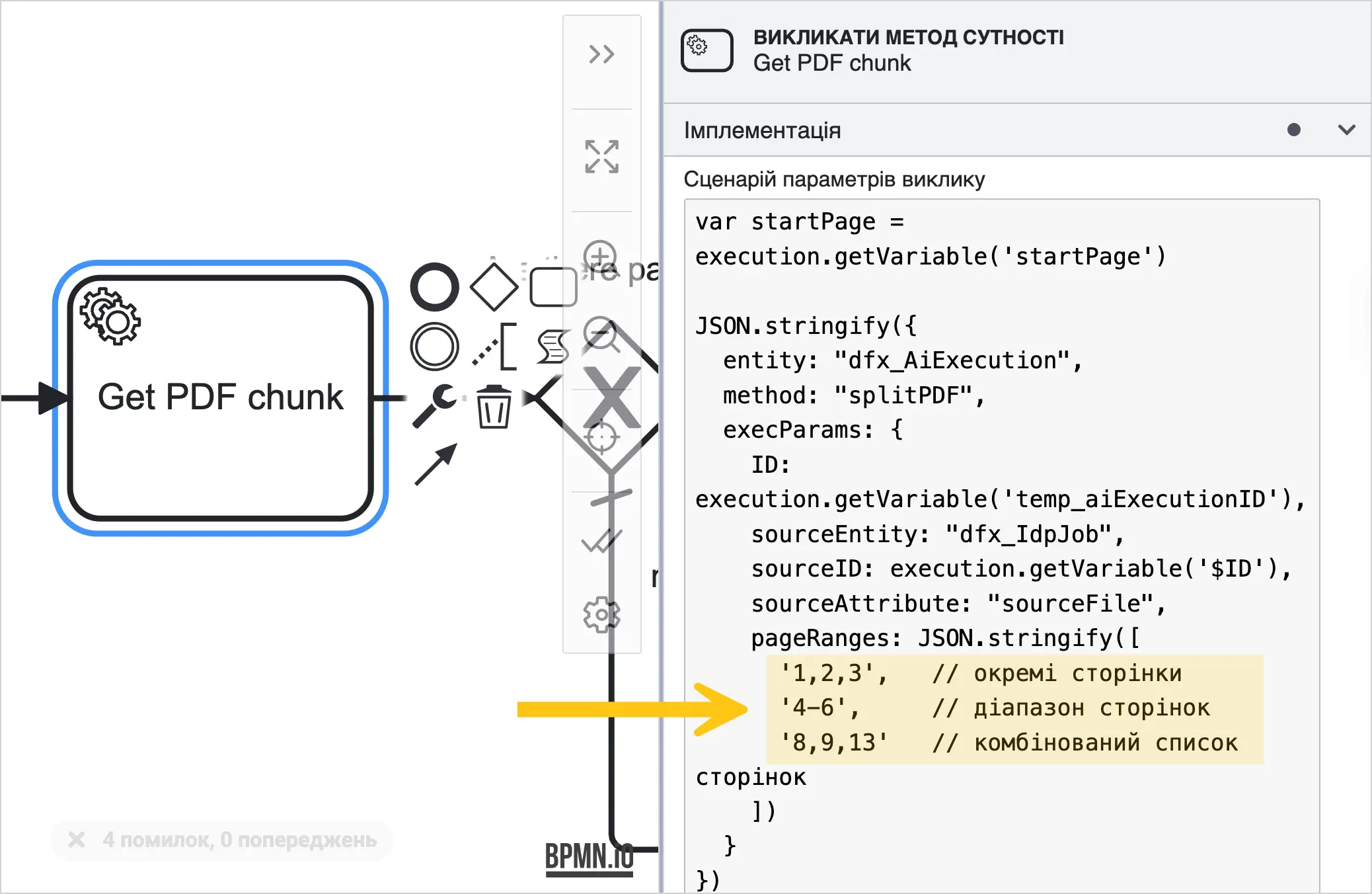The image size is (1372, 894).
Task: Open the gear settings icon in the vertical toolbar
Action: 601,614
